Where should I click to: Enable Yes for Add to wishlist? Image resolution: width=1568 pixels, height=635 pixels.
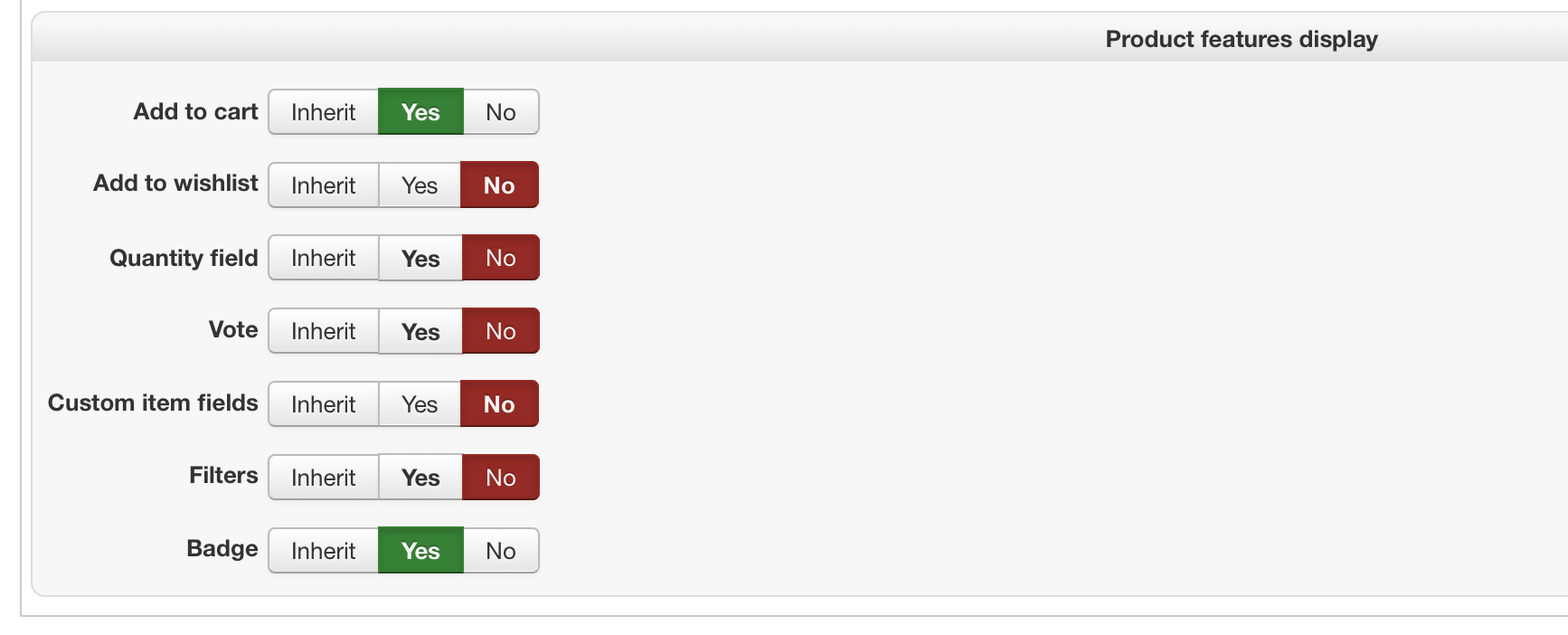[x=420, y=185]
